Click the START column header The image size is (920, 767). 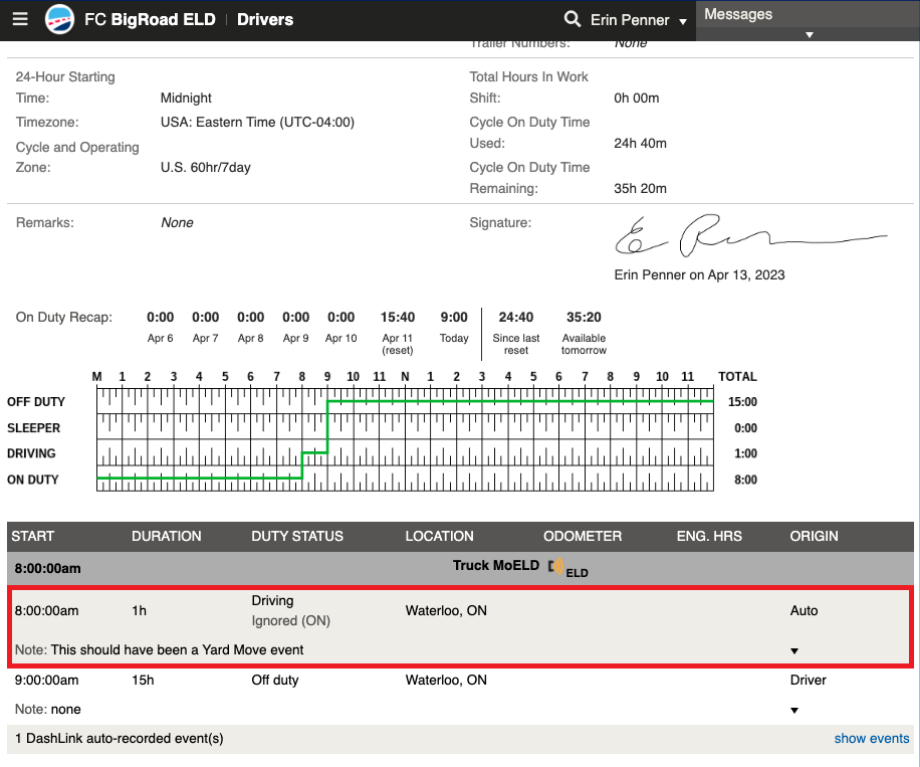33,536
